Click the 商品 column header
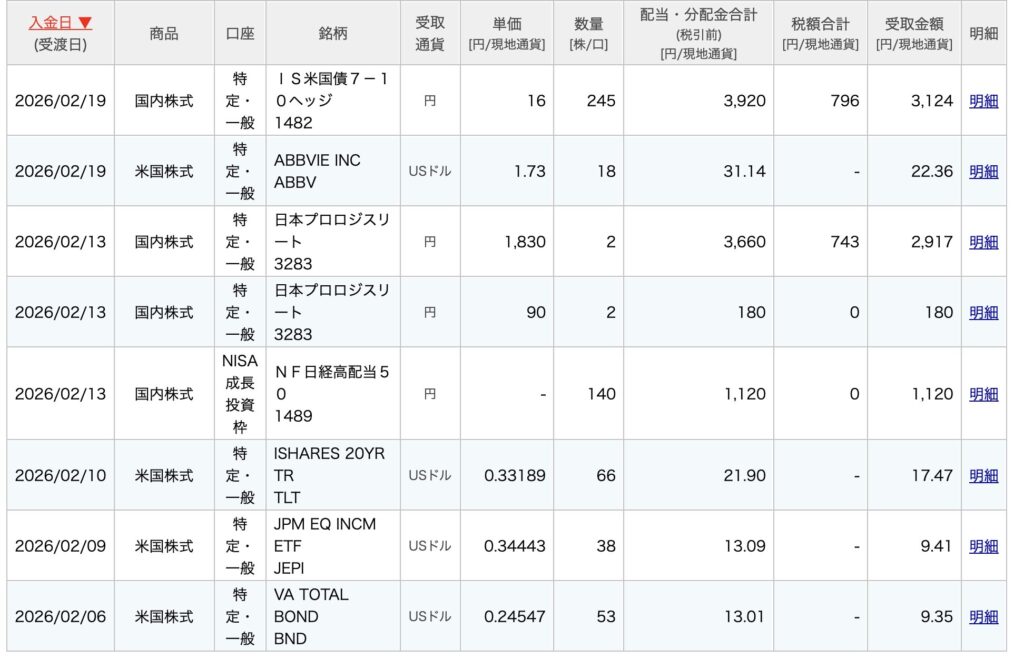Screen dimensions: 1024x659 (164, 33)
